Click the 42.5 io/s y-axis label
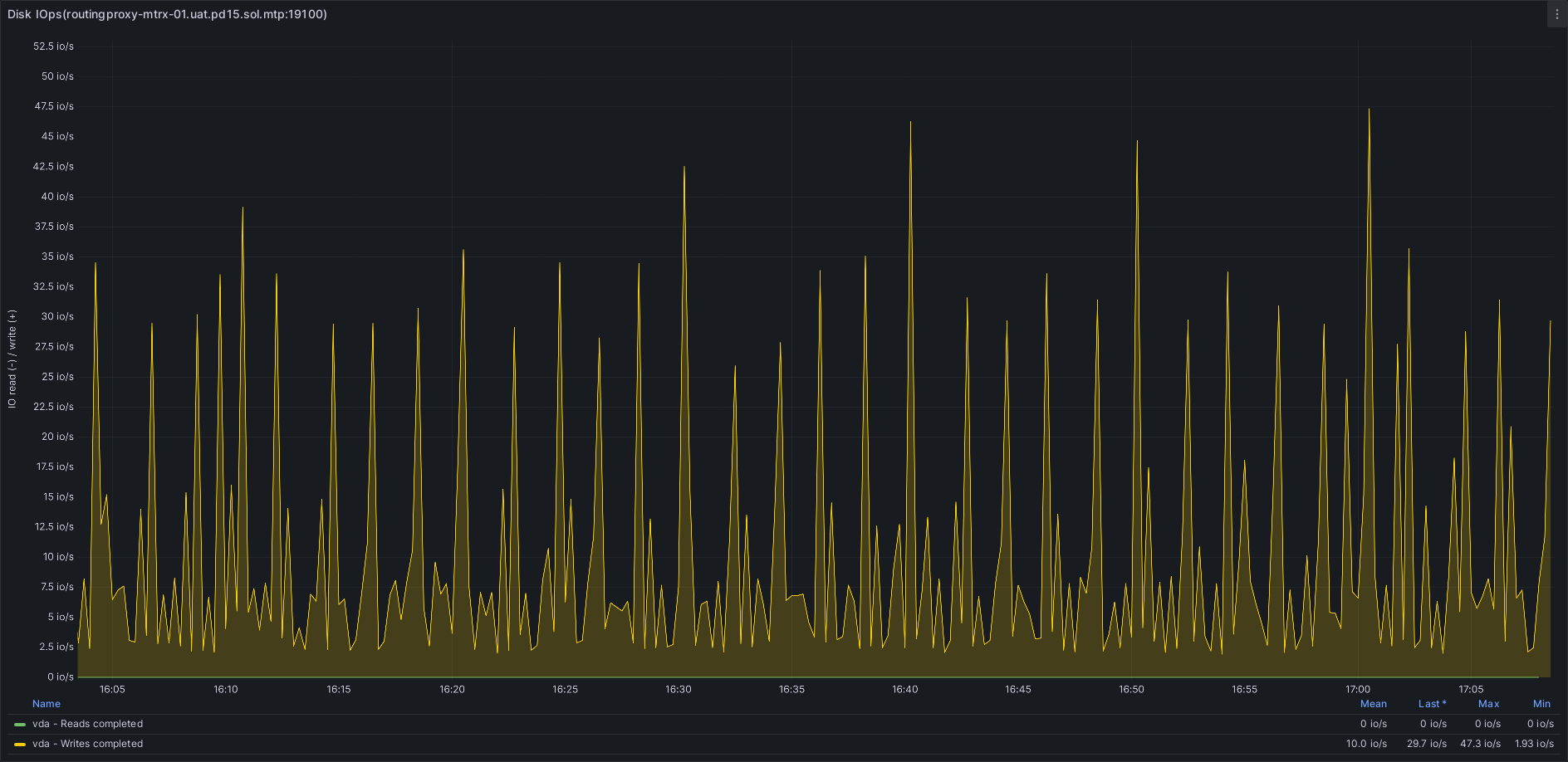The image size is (1568, 762). coord(53,167)
